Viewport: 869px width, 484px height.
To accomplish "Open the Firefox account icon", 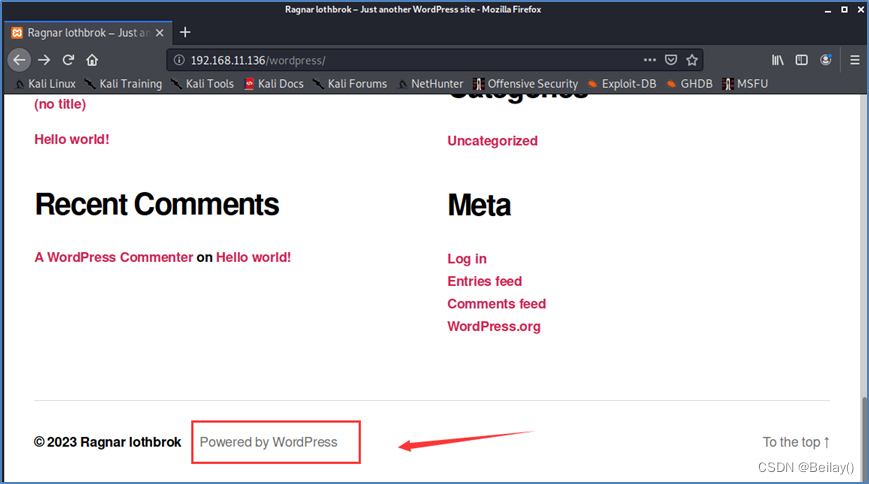I will [x=826, y=60].
